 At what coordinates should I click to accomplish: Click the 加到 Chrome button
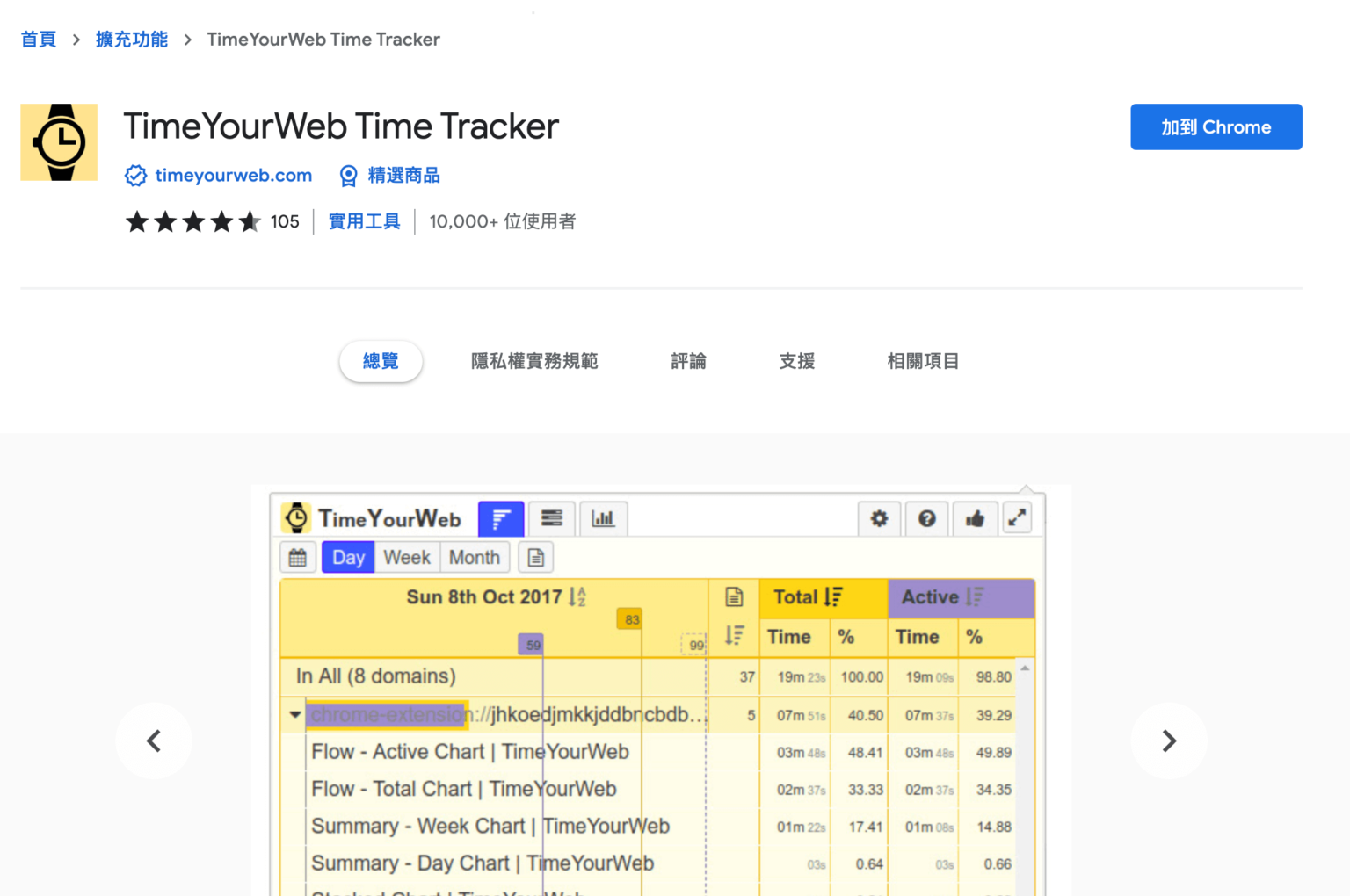point(1216,126)
